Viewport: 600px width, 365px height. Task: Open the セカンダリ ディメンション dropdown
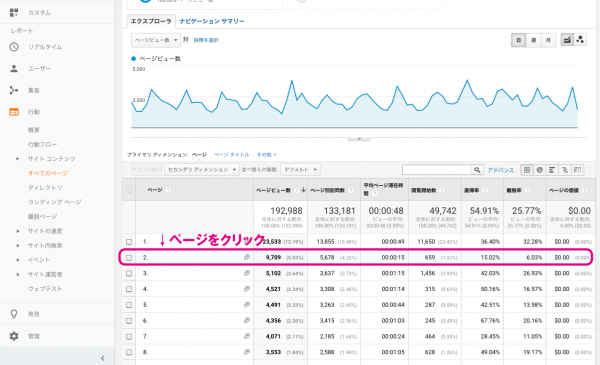point(202,169)
